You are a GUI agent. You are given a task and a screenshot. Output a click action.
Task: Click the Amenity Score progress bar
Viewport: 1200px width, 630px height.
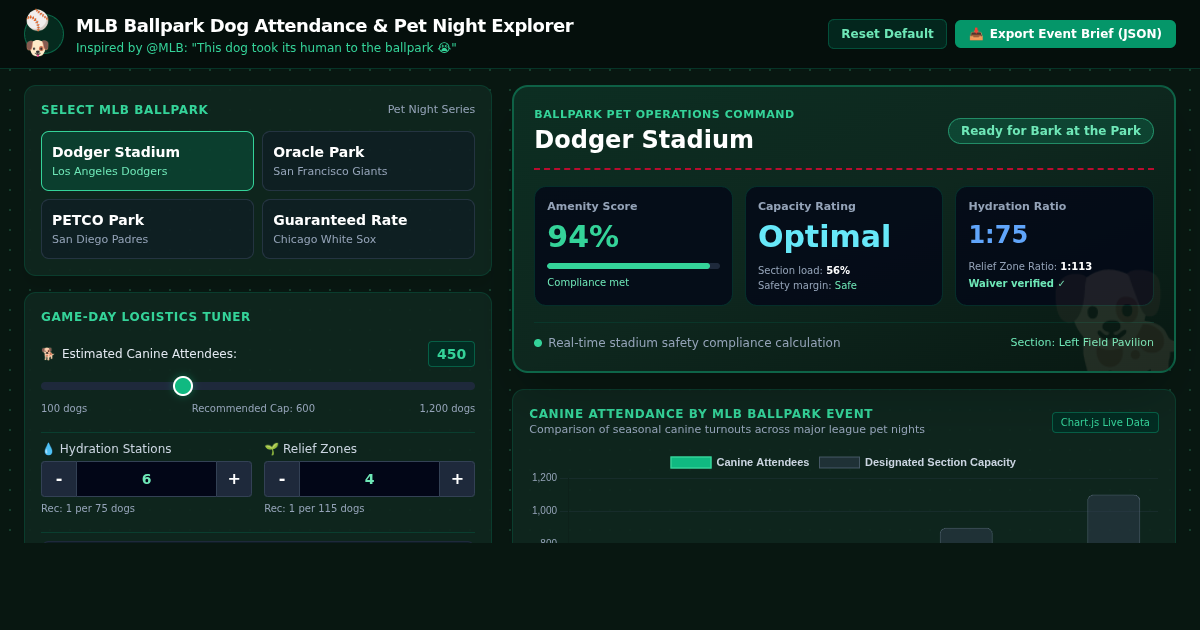click(633, 266)
